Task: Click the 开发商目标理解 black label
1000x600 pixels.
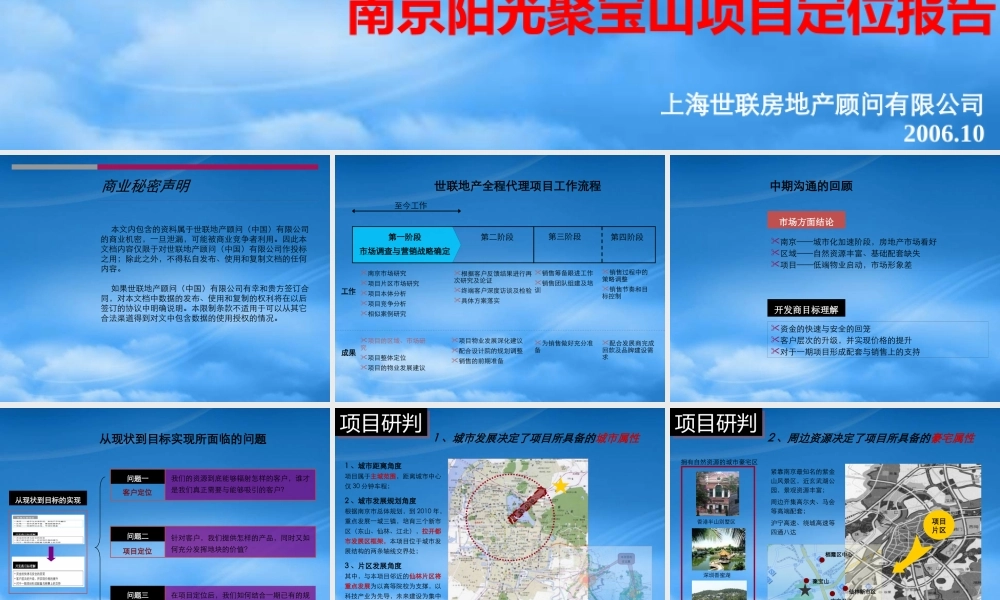Action: pos(806,309)
